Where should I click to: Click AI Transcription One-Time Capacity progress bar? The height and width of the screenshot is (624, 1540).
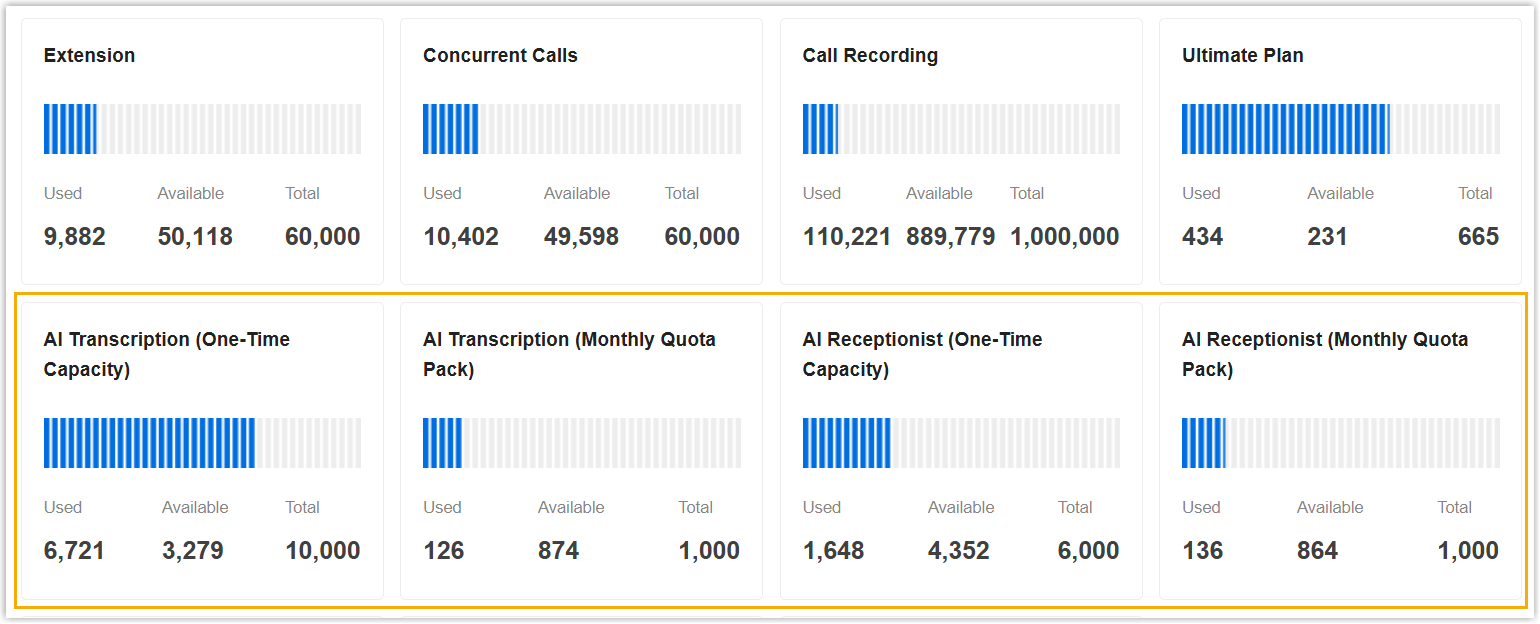202,443
